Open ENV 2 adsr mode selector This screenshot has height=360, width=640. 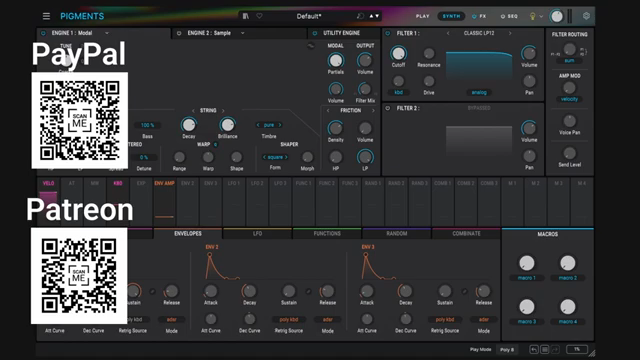tap(328, 320)
